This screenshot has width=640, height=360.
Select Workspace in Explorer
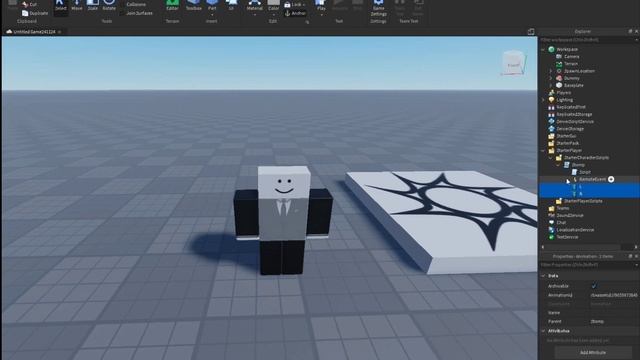pos(567,49)
